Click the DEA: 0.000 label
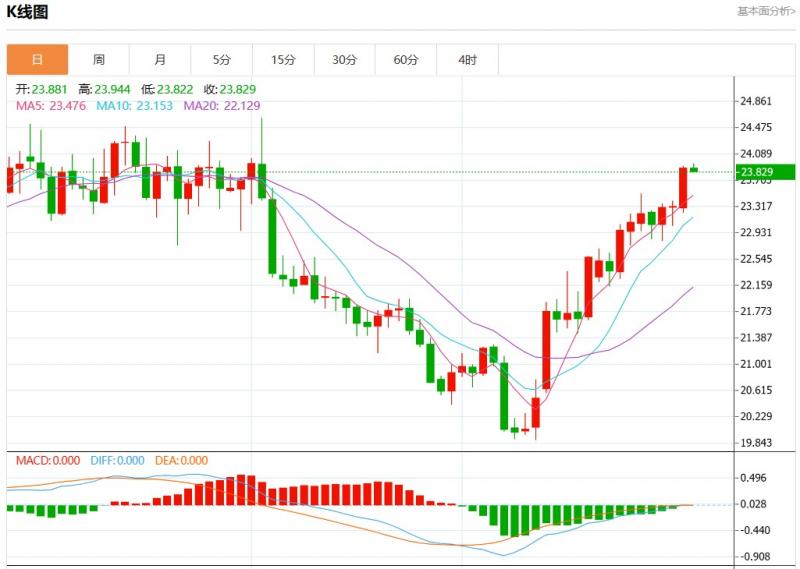This screenshot has height=569, width=800. coord(181,461)
